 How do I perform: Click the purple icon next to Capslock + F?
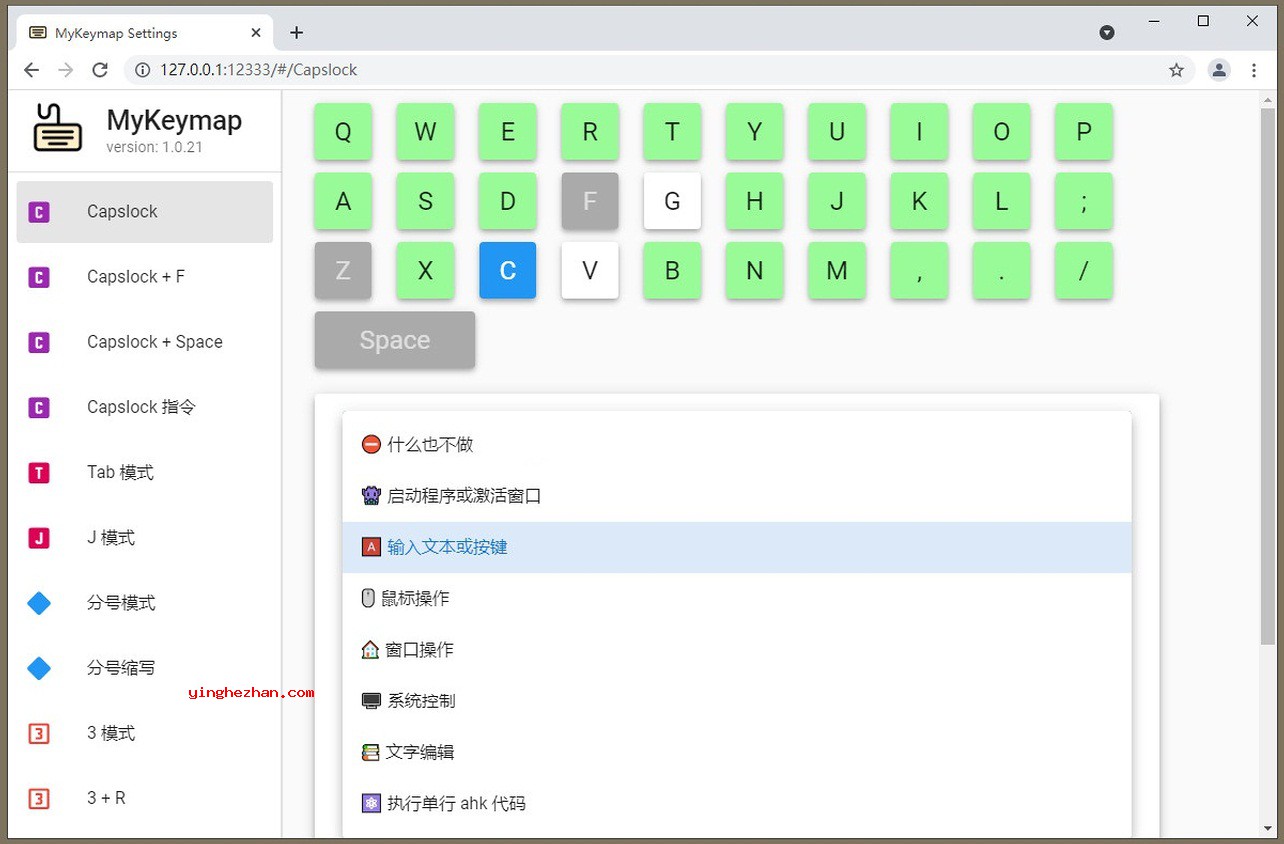tap(39, 277)
